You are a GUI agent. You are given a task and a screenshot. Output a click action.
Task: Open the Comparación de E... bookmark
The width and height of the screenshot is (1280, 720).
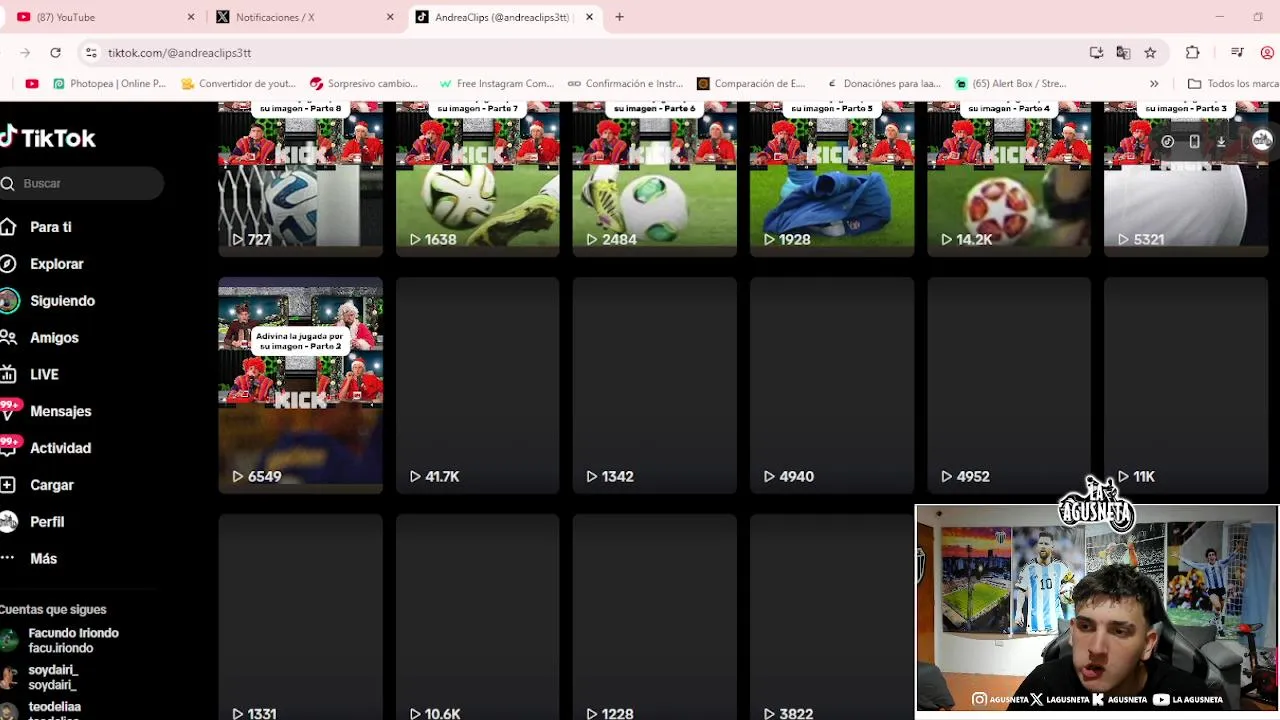point(751,83)
